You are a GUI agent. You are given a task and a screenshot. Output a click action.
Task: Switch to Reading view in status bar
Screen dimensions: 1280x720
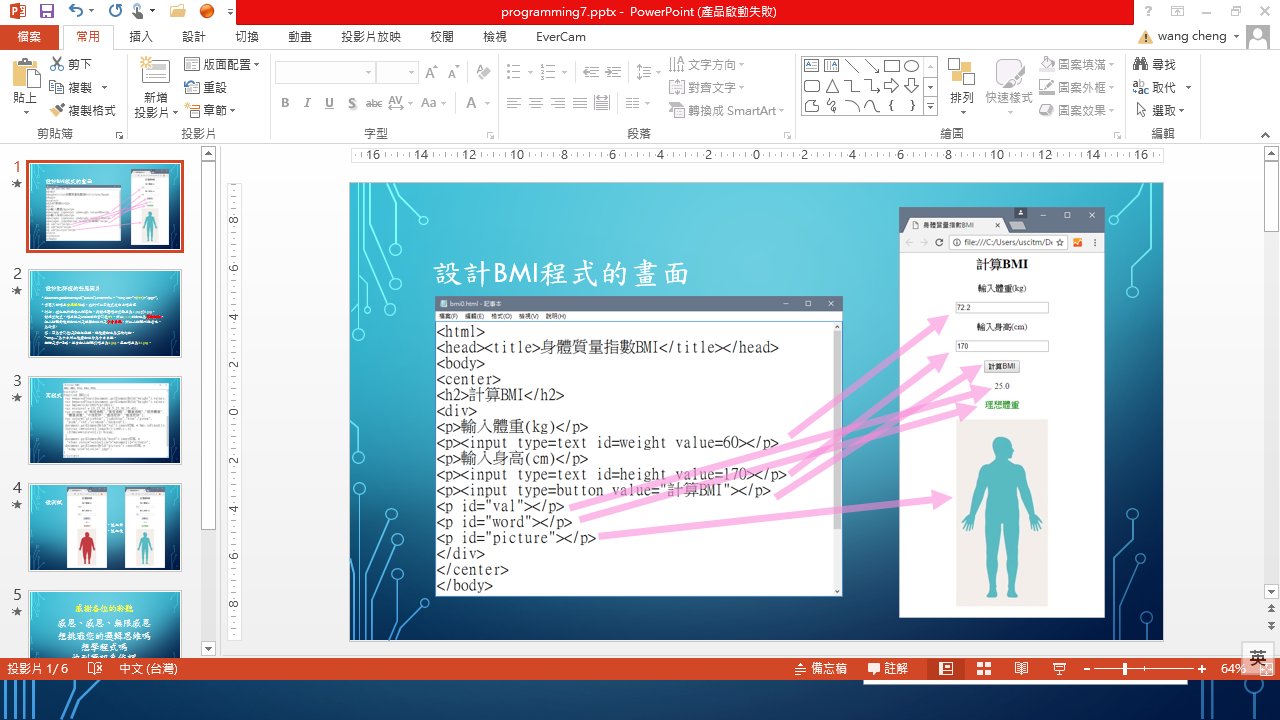1021,668
